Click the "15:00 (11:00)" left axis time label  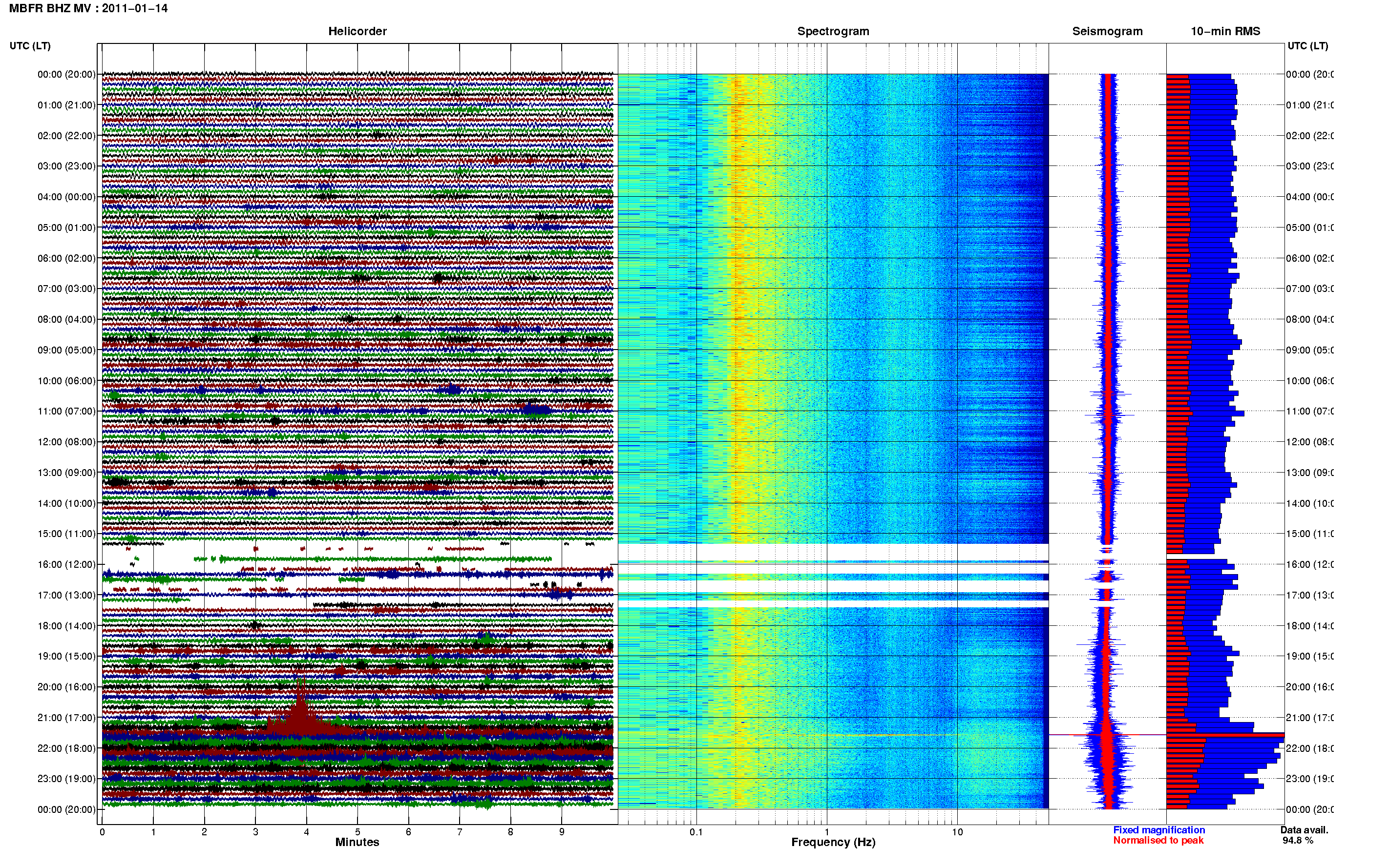tap(66, 534)
